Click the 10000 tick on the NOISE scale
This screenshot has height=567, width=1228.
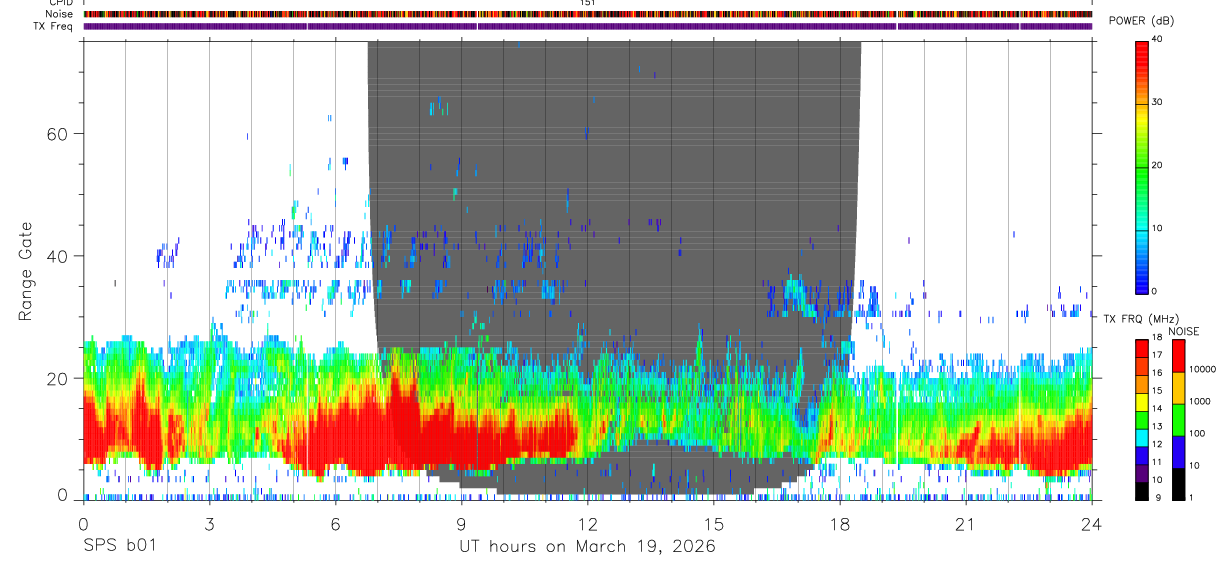tap(1201, 369)
